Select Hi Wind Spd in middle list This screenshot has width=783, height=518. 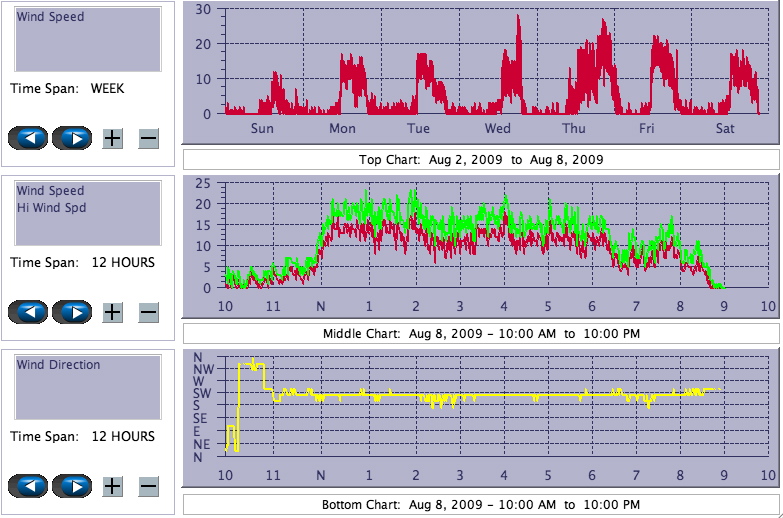(x=51, y=207)
